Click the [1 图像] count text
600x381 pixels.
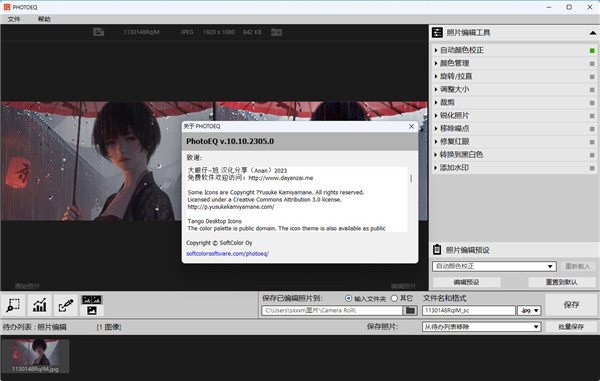109,327
